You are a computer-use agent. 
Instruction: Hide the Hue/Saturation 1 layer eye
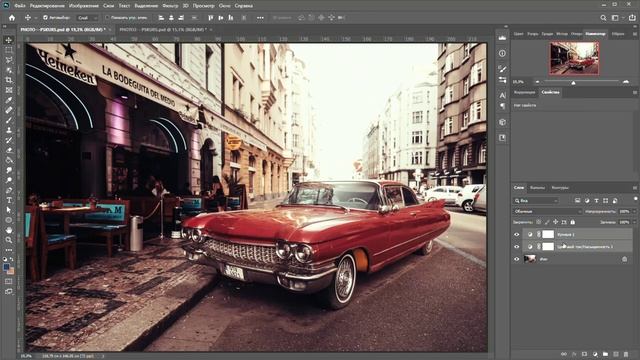pyautogui.click(x=517, y=247)
